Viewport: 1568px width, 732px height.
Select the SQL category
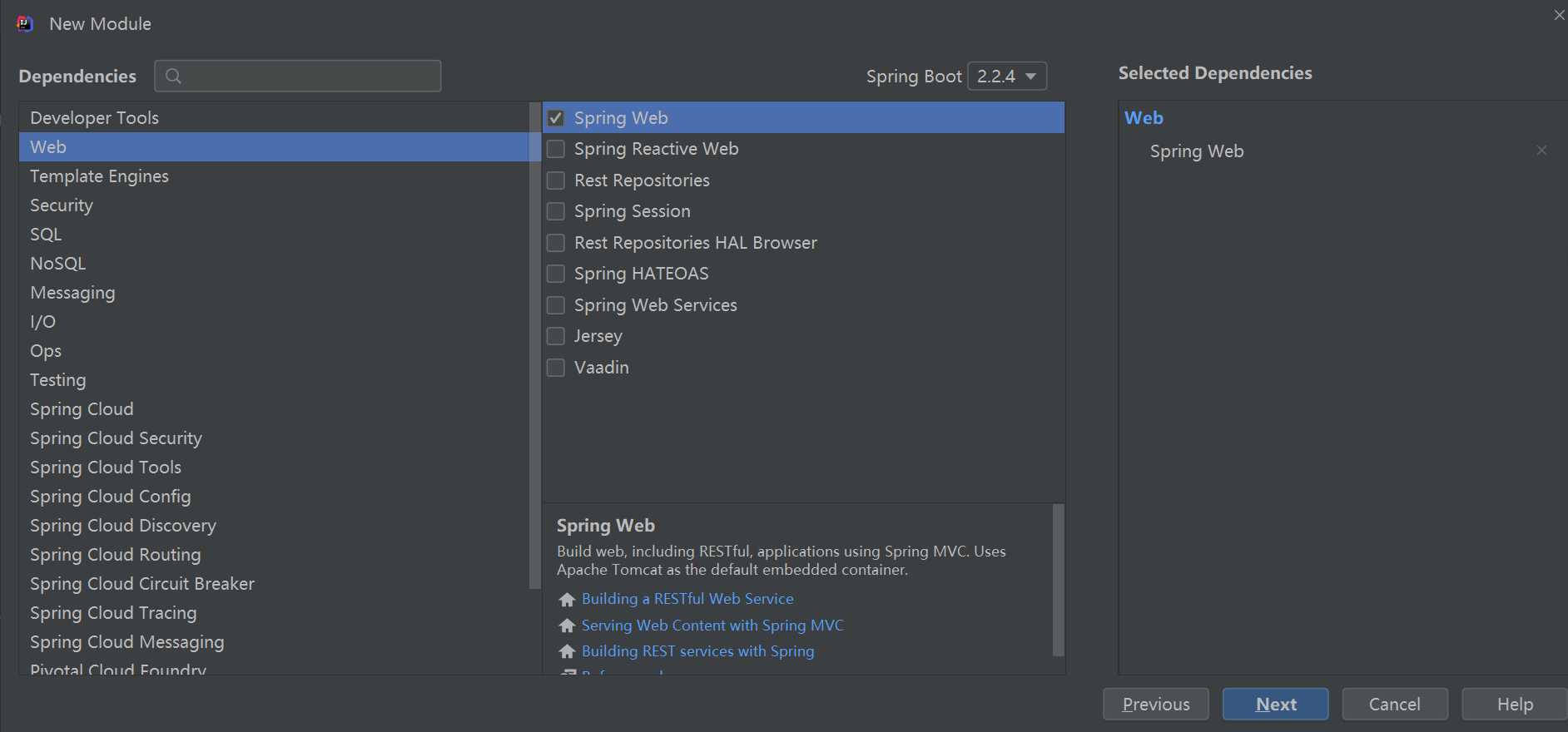pos(274,235)
